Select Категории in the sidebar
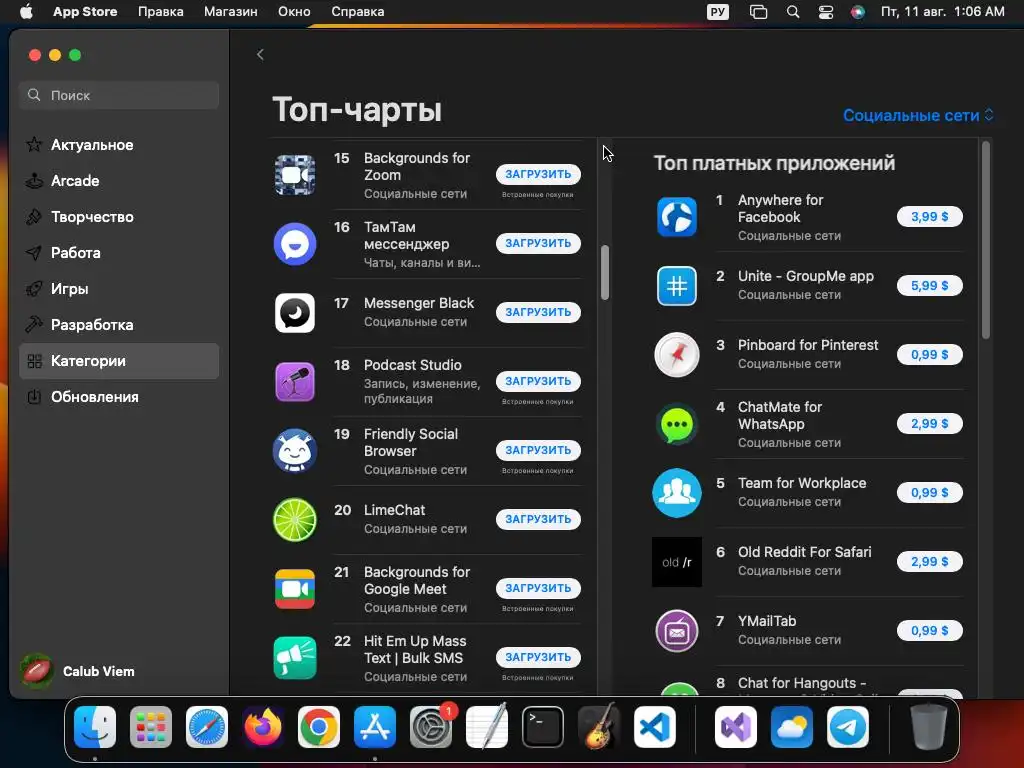 [x=119, y=361]
